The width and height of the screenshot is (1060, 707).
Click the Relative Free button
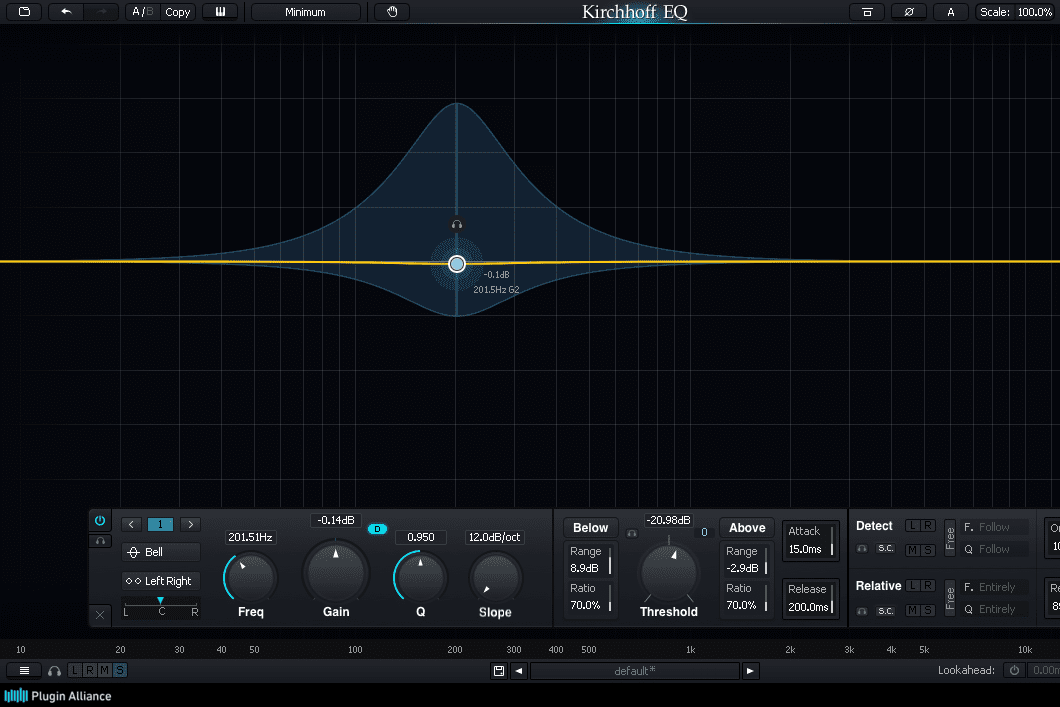tap(950, 598)
